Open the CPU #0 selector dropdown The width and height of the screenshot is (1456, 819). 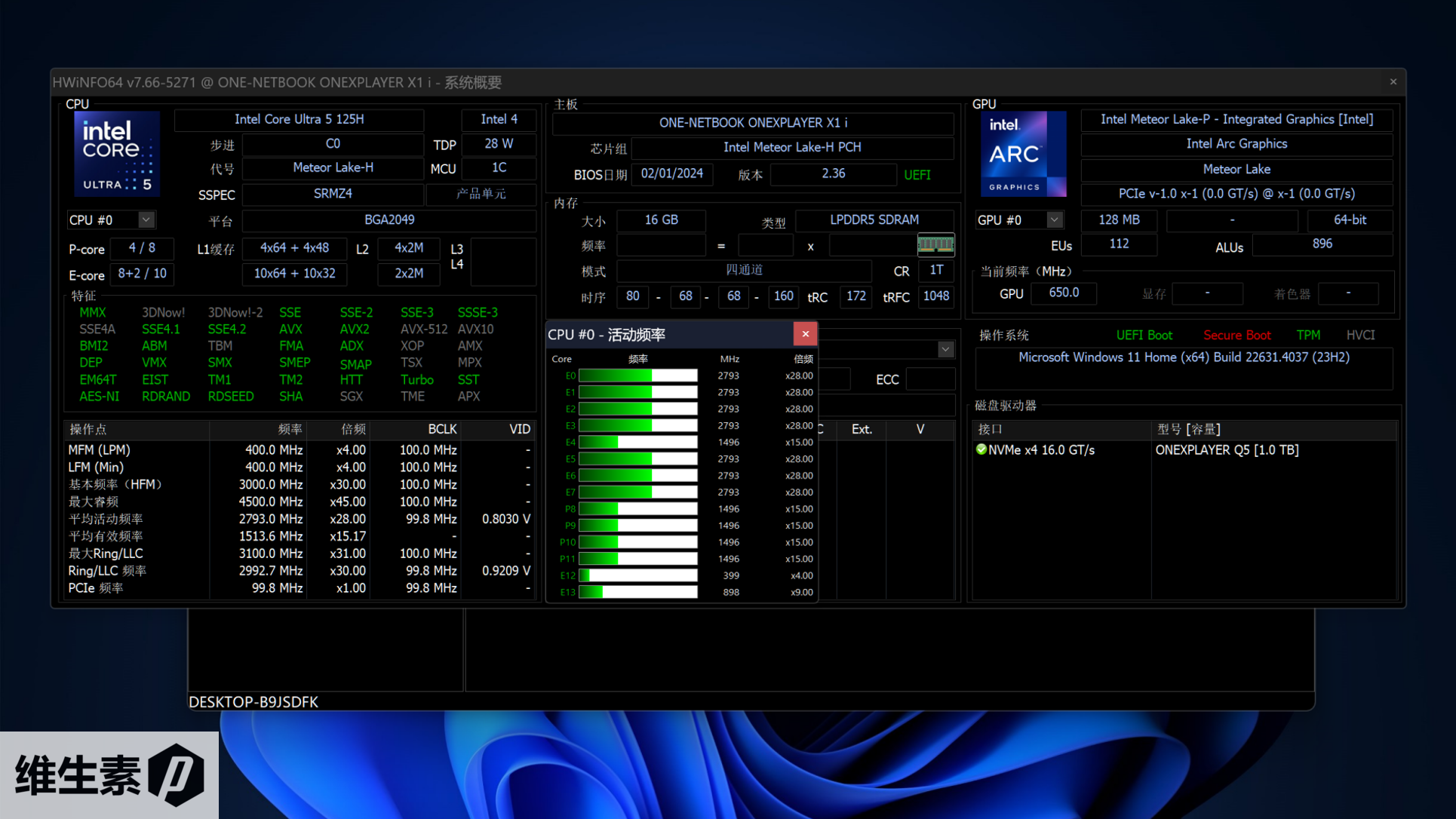tap(146, 220)
